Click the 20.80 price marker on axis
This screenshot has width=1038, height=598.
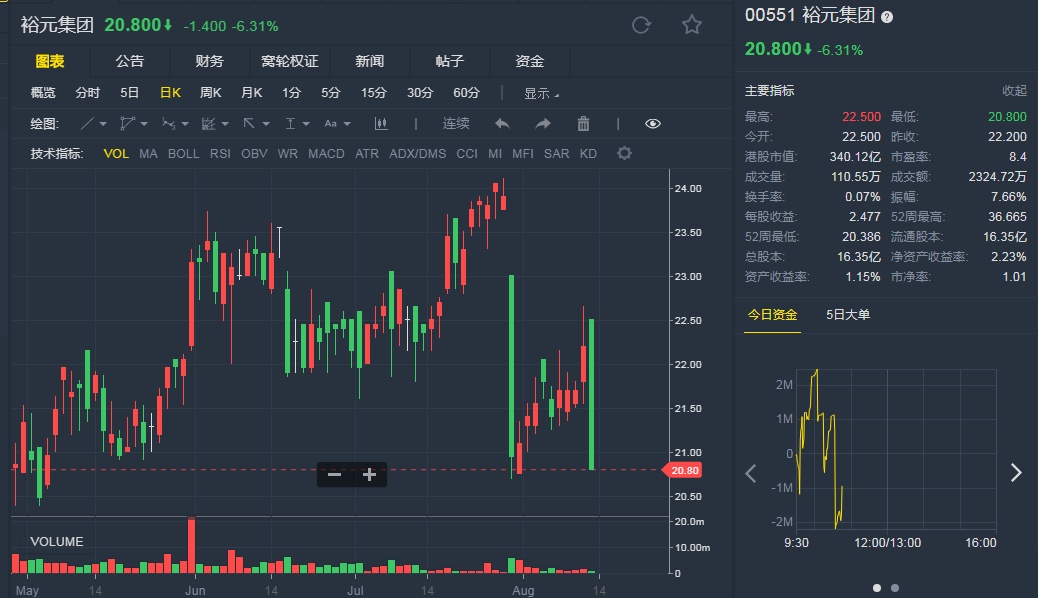[682, 470]
